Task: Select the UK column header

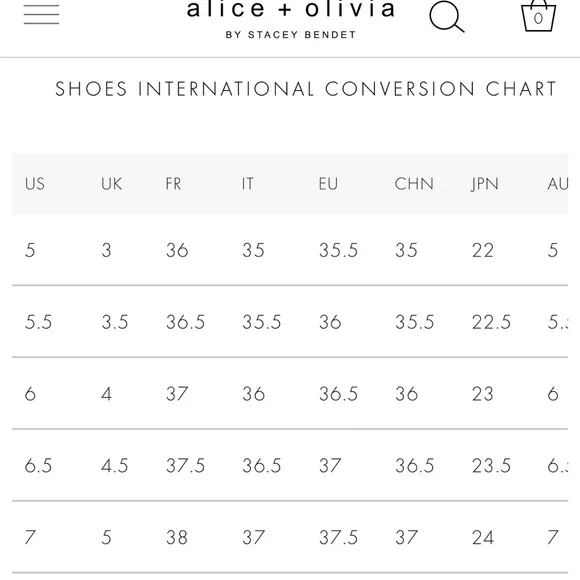Action: (111, 184)
